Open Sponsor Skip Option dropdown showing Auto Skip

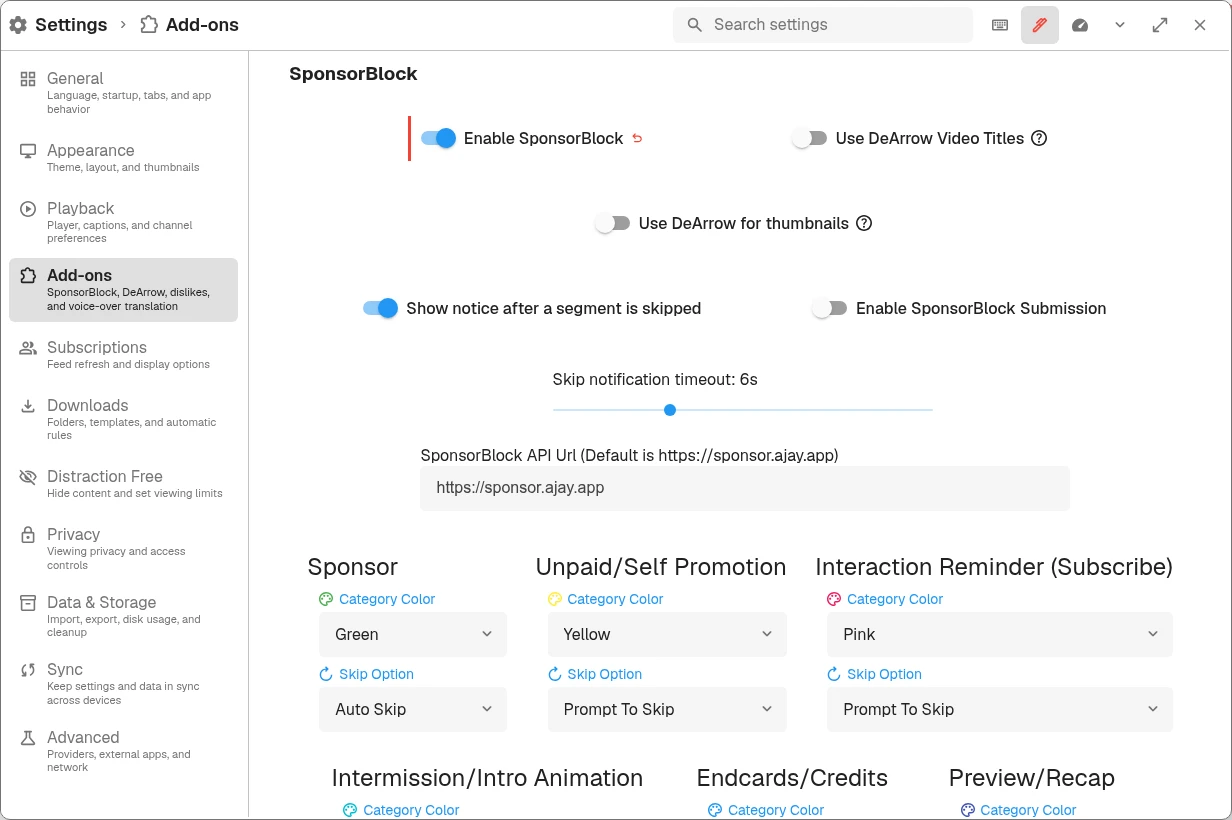point(413,709)
